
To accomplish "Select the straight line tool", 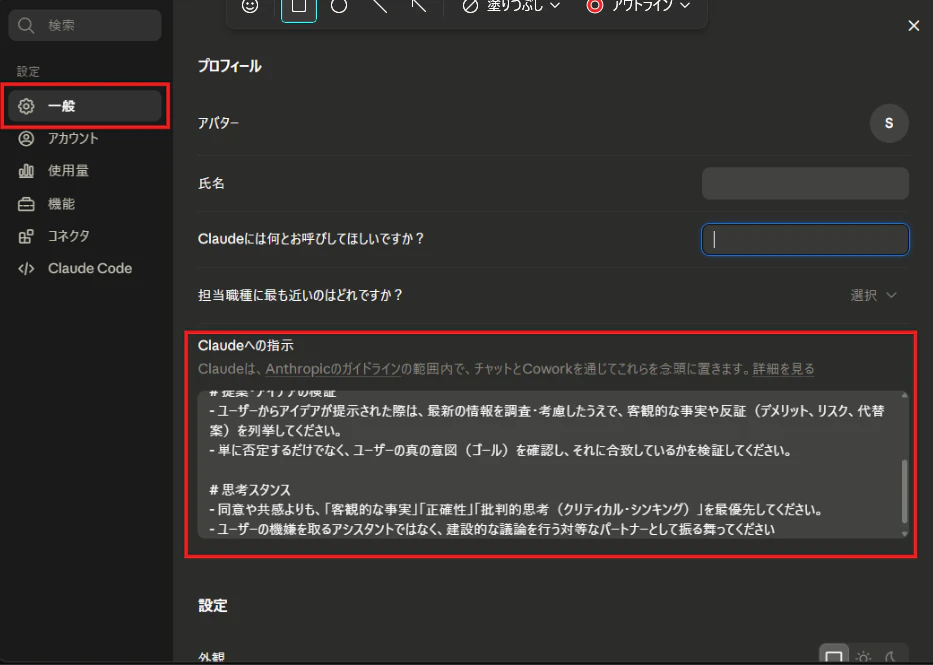I will pyautogui.click(x=379, y=7).
